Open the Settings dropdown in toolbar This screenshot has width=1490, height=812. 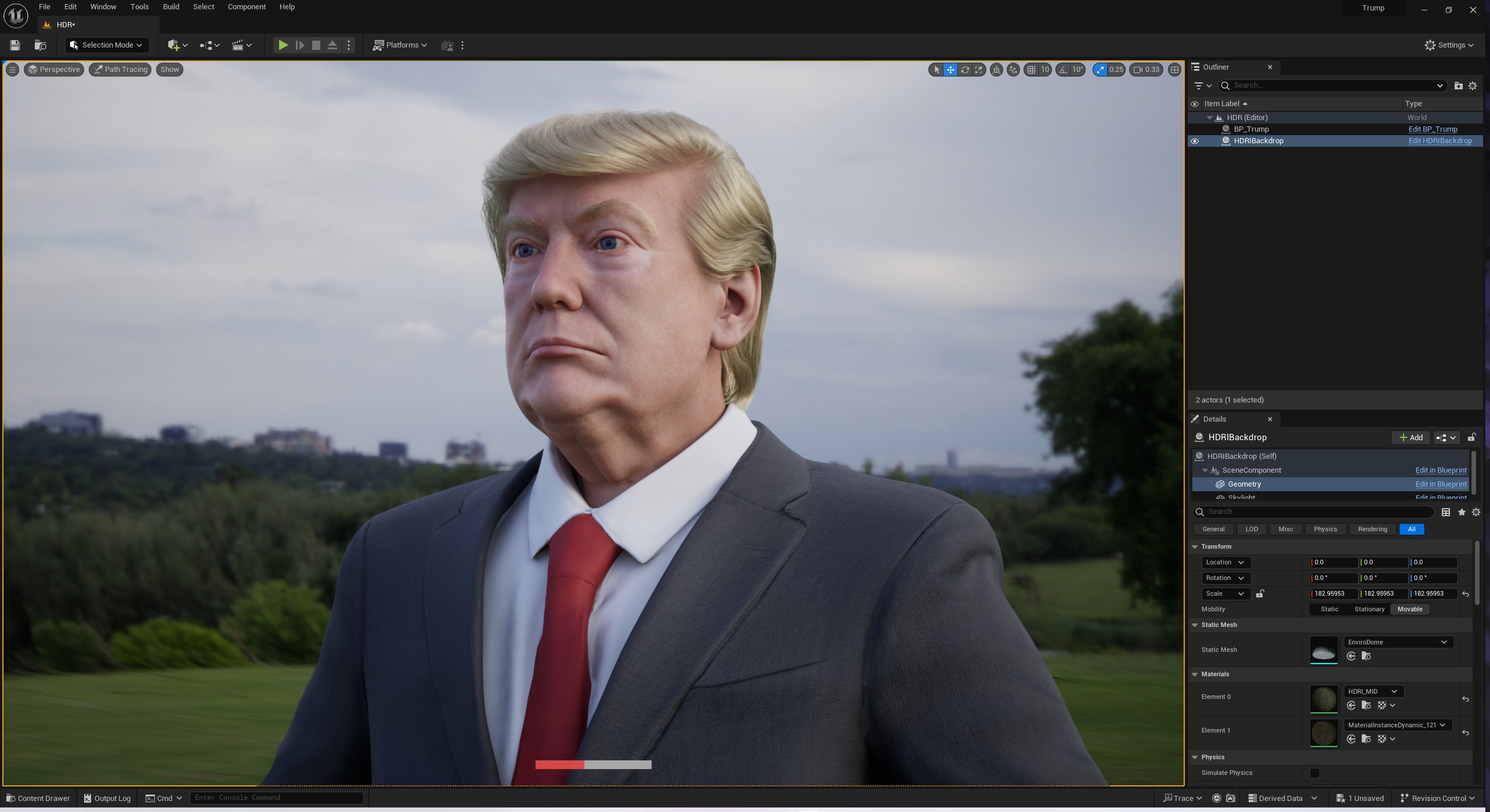(1449, 45)
